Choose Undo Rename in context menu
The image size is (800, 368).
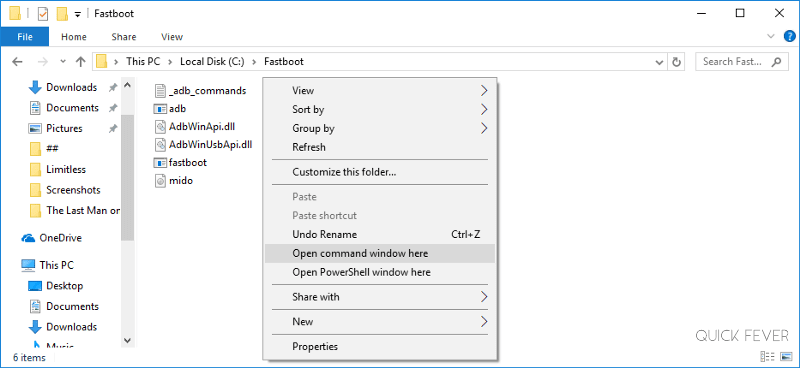click(x=380, y=234)
